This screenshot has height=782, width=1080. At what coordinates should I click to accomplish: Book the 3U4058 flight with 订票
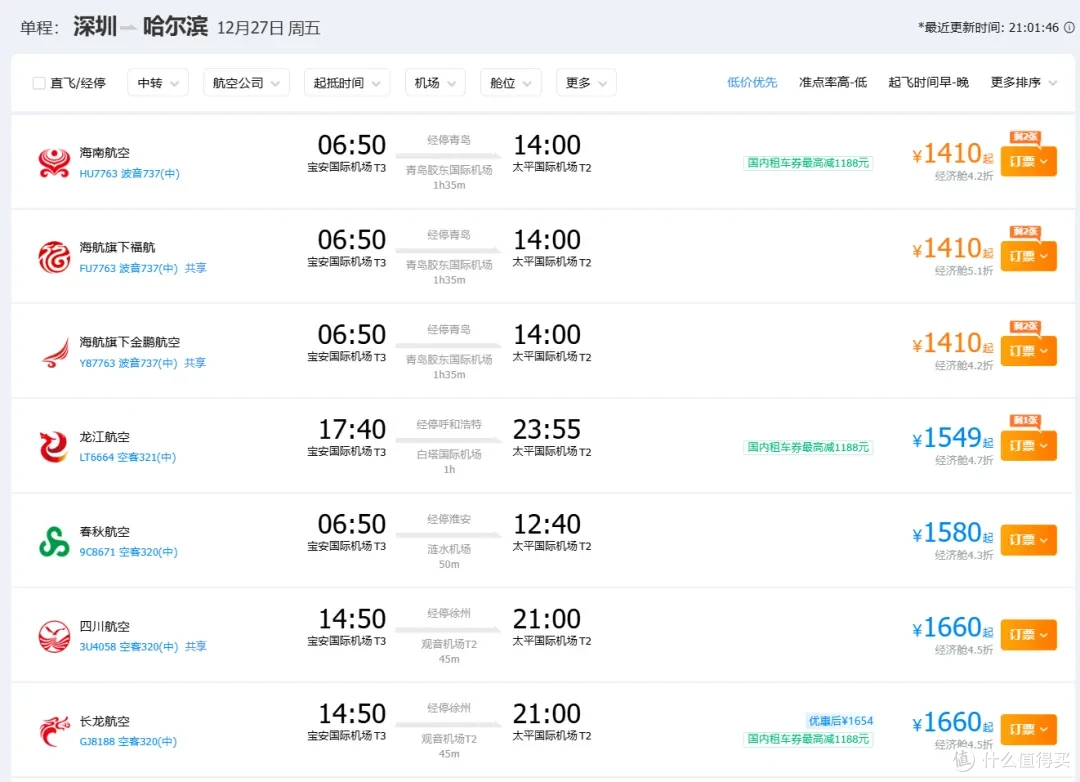point(1028,635)
